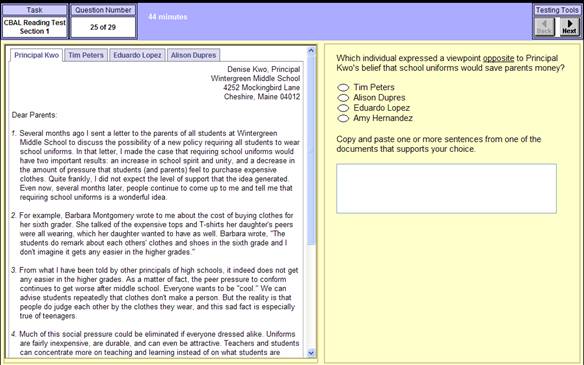Click 'Cheshire, Maine 04012' address line
The width and height of the screenshot is (584, 365).
click(262, 96)
